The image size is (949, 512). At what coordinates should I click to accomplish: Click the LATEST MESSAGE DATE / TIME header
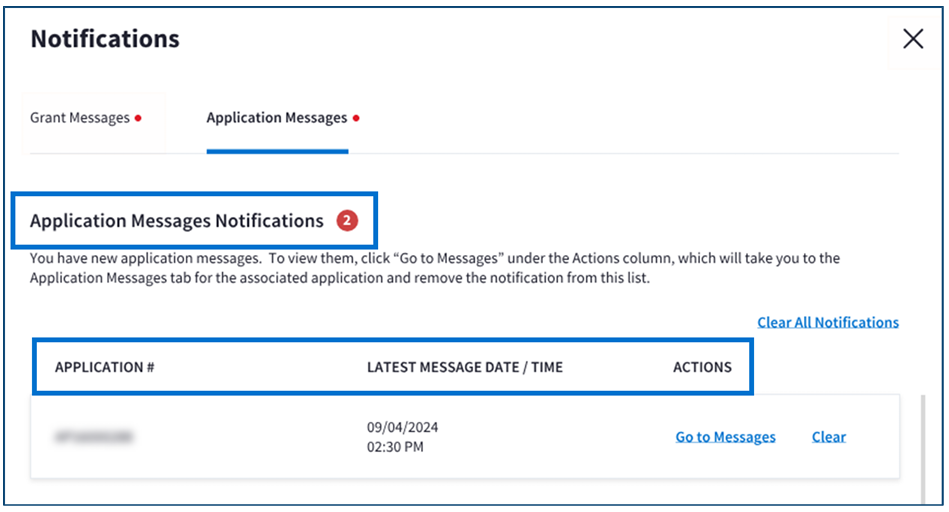(x=464, y=367)
